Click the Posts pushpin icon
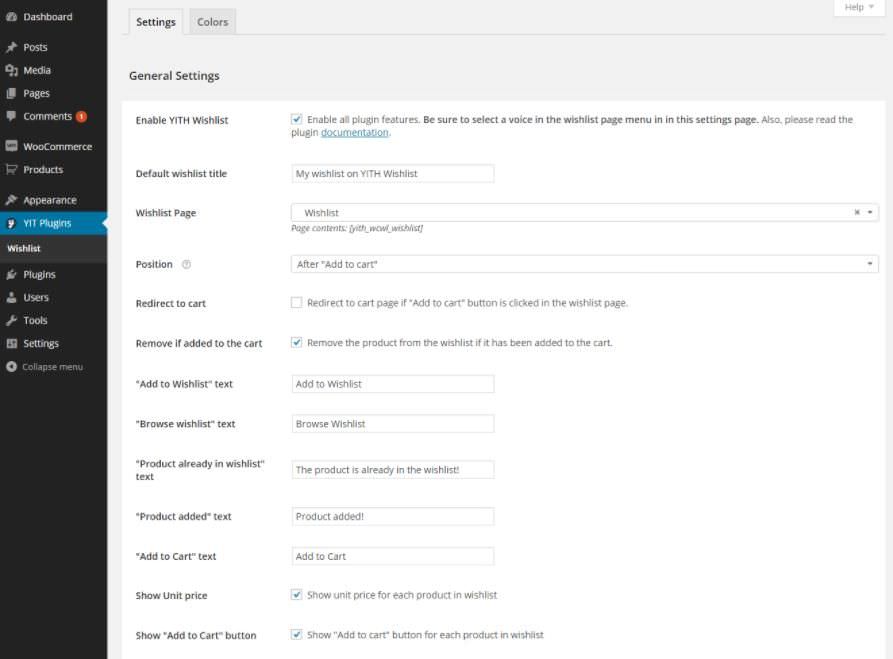The width and height of the screenshot is (893, 659). [11, 47]
